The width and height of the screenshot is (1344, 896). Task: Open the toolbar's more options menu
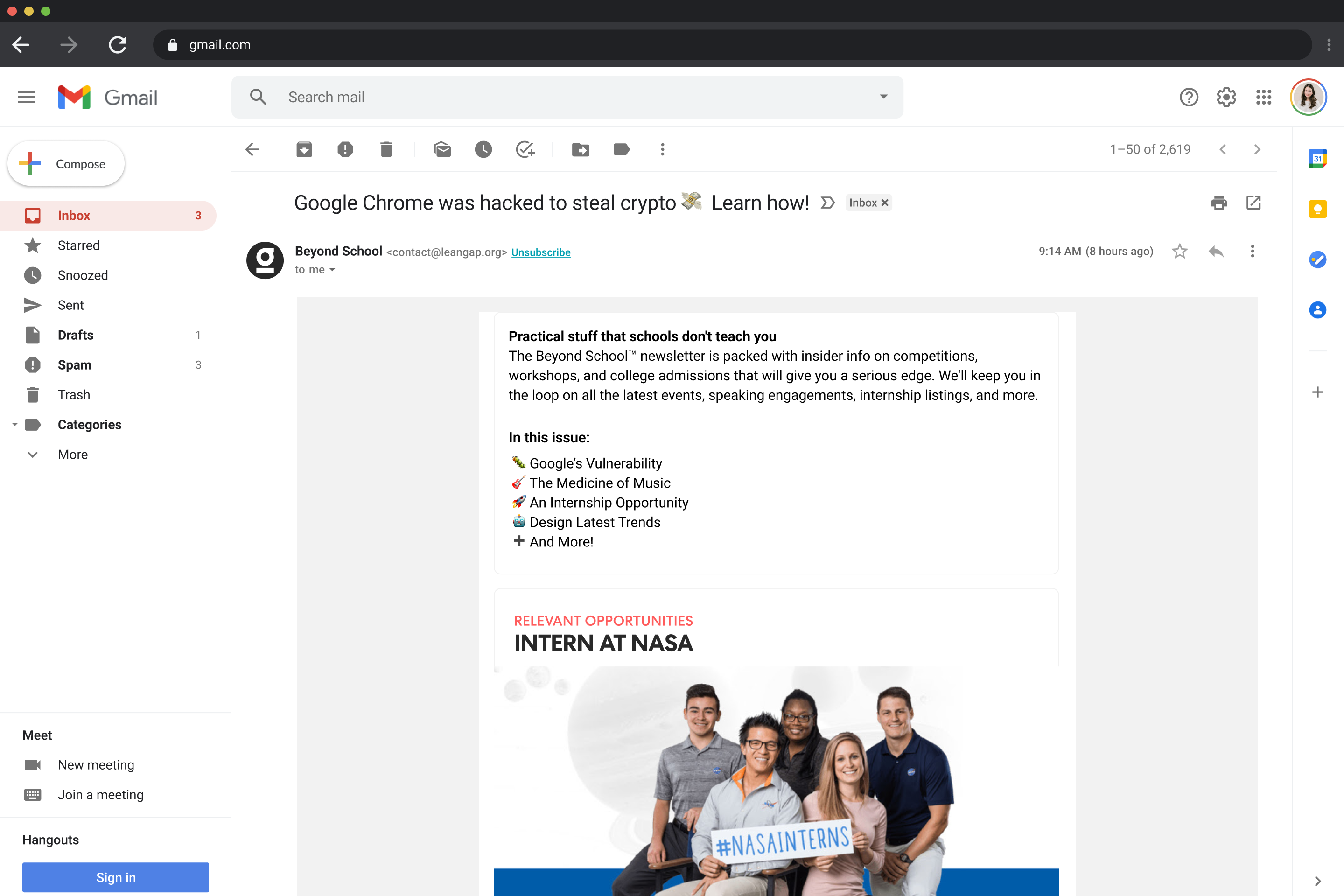[x=663, y=150]
